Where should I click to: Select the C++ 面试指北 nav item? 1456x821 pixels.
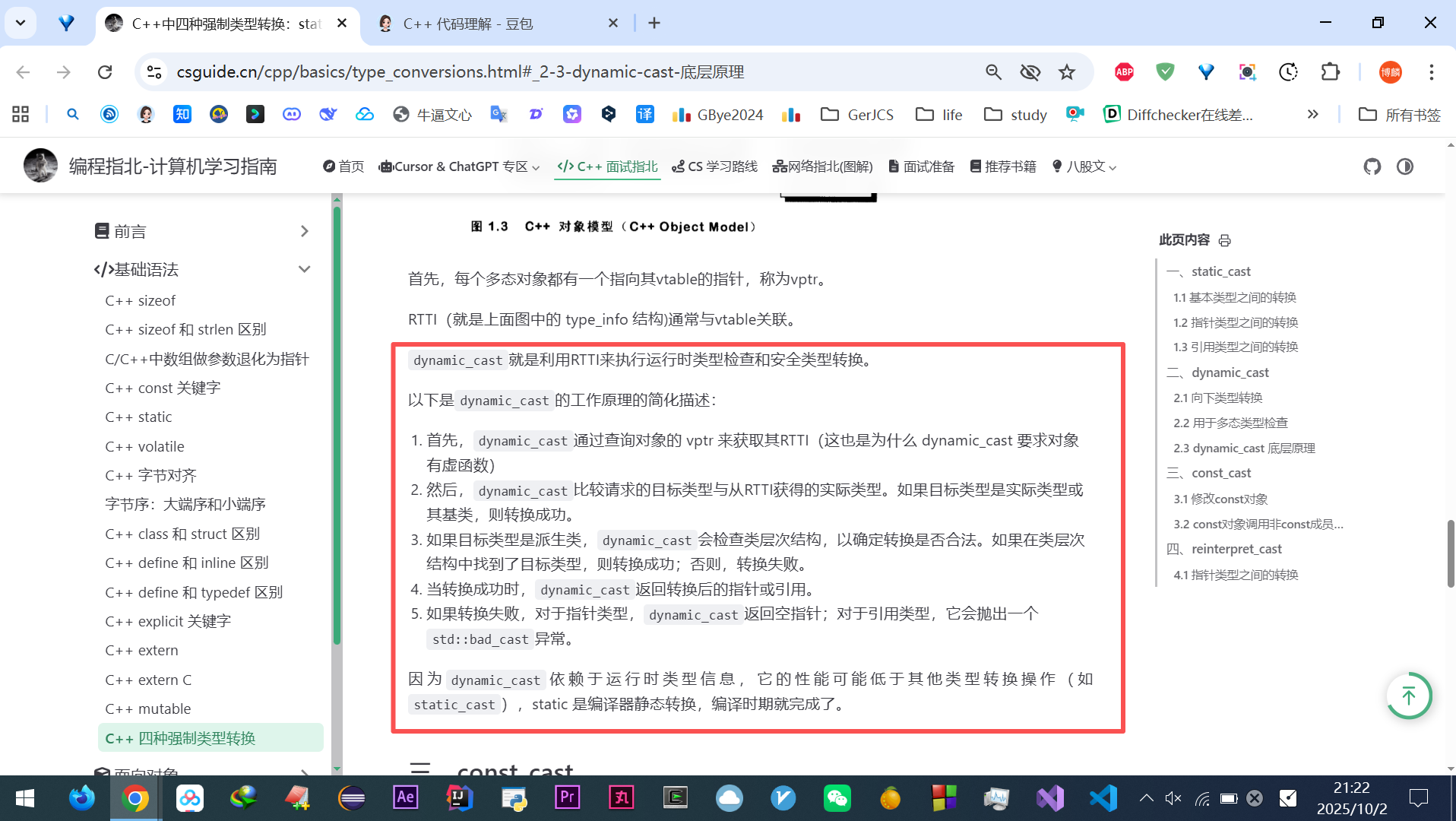coord(607,166)
